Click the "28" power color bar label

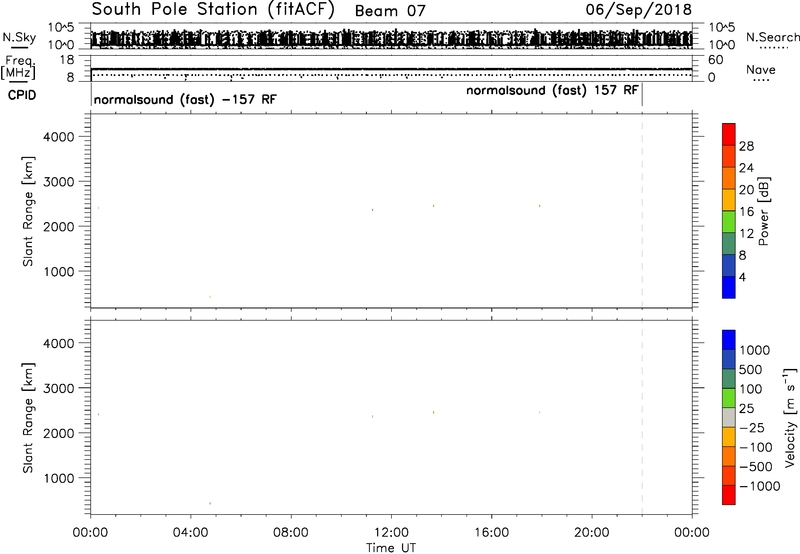746,146
